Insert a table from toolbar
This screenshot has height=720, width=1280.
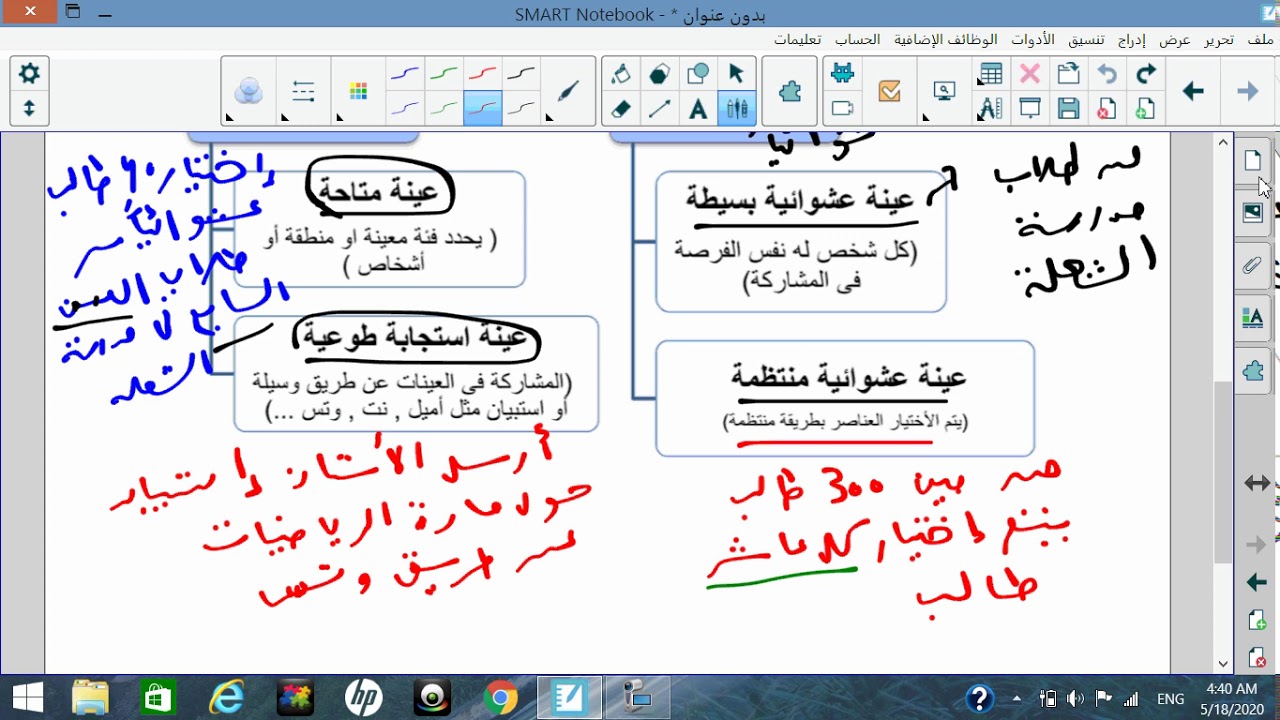(x=991, y=74)
